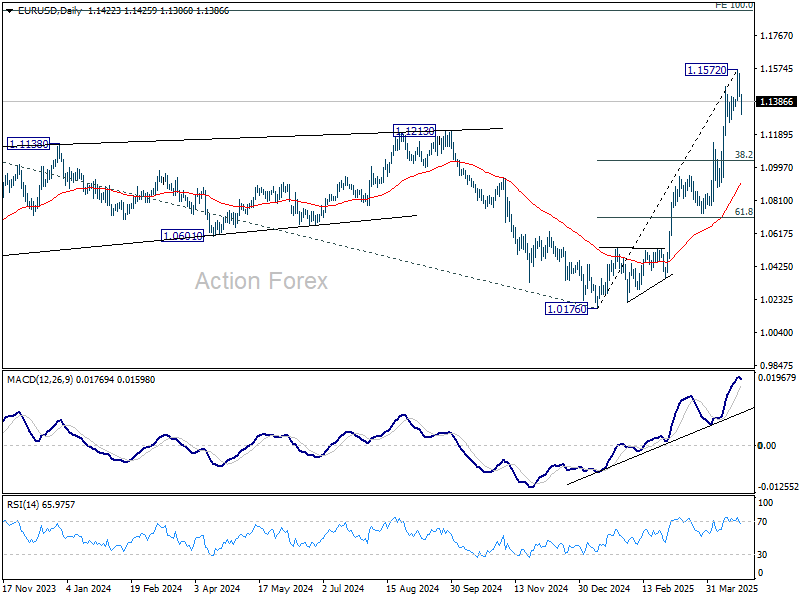The image size is (800, 600).
Task: Click the 1.13380 price label at left
Action: pyautogui.click(x=30, y=144)
